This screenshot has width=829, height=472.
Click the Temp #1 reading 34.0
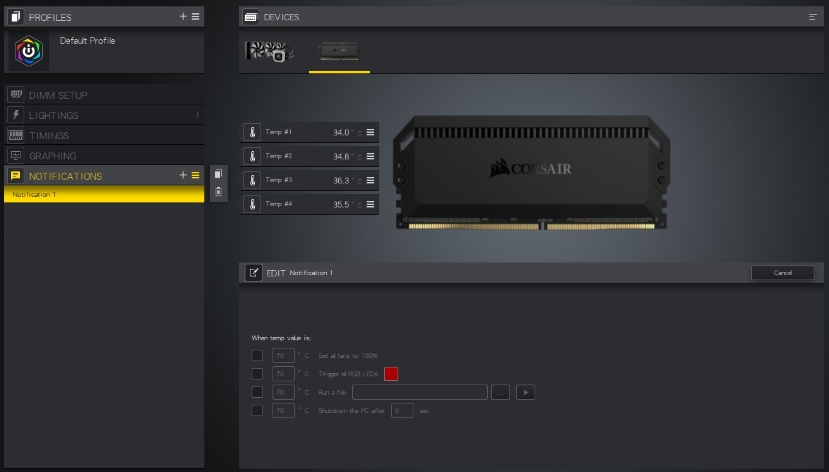[341, 132]
